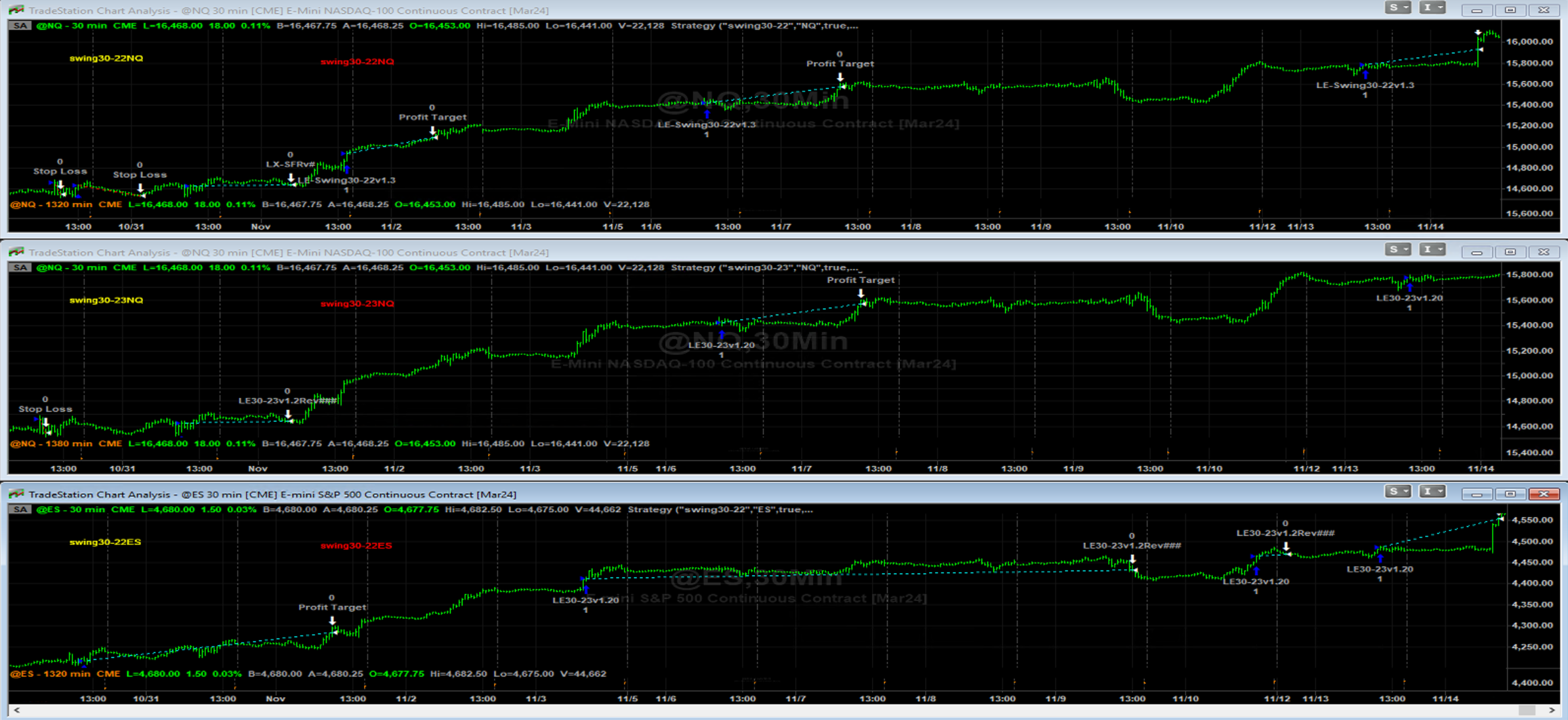Open the I dropdown in top NQ window

click(1432, 8)
